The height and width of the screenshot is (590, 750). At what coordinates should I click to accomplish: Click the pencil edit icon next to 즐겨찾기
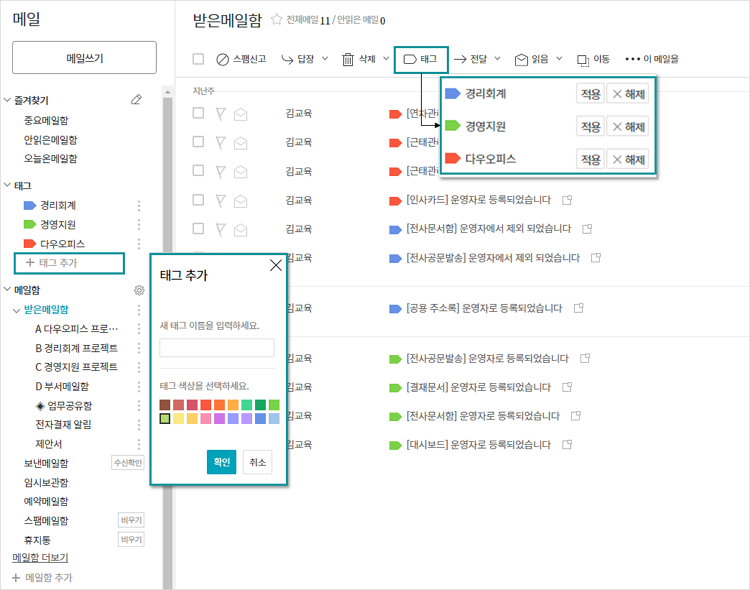click(x=136, y=100)
